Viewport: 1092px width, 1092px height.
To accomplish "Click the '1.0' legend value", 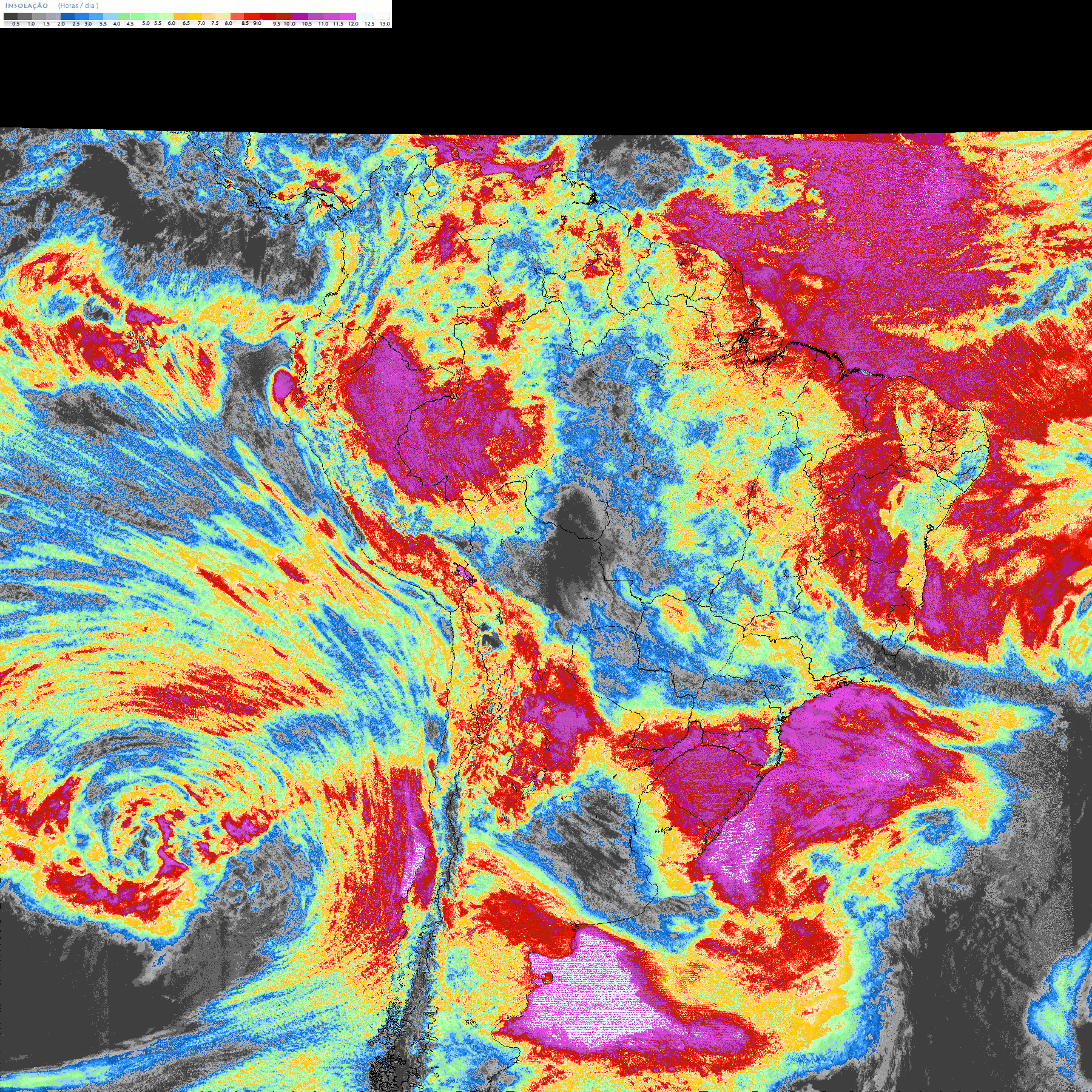I will click(x=31, y=24).
